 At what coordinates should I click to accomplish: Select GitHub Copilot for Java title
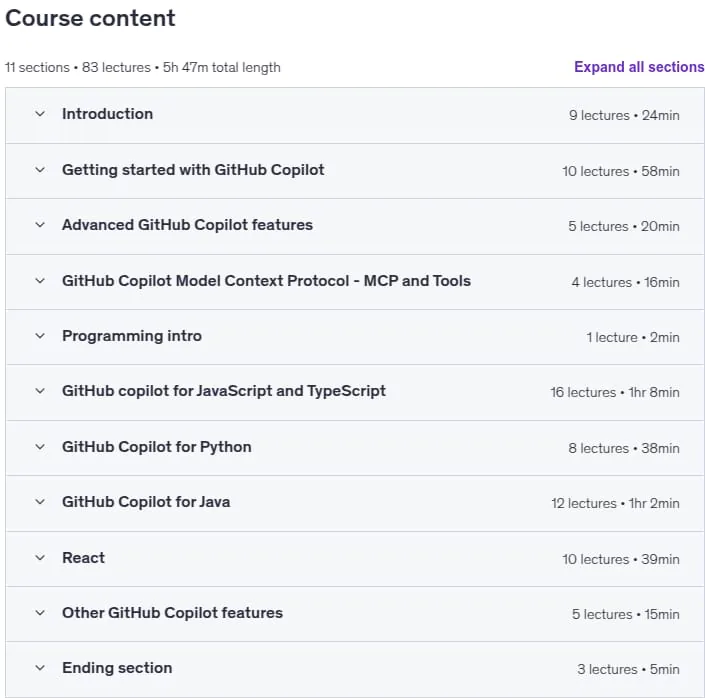tap(146, 502)
